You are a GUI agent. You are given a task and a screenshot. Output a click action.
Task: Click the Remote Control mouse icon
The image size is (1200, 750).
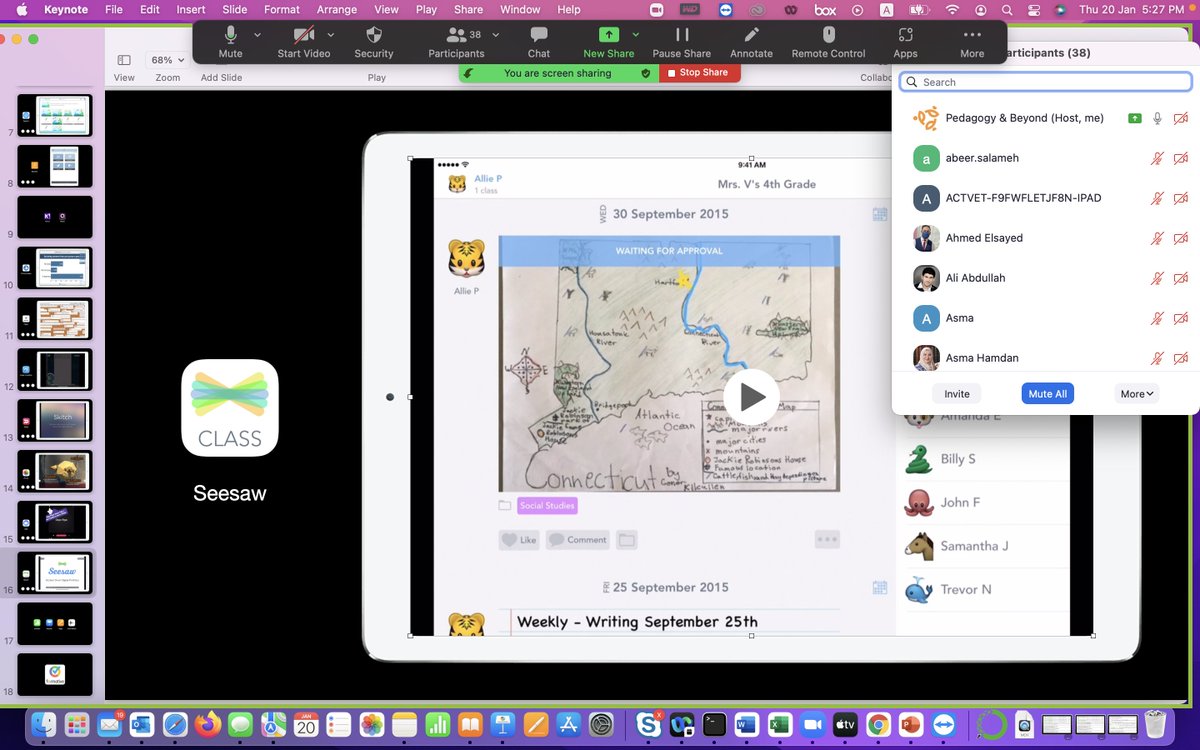click(x=829, y=34)
